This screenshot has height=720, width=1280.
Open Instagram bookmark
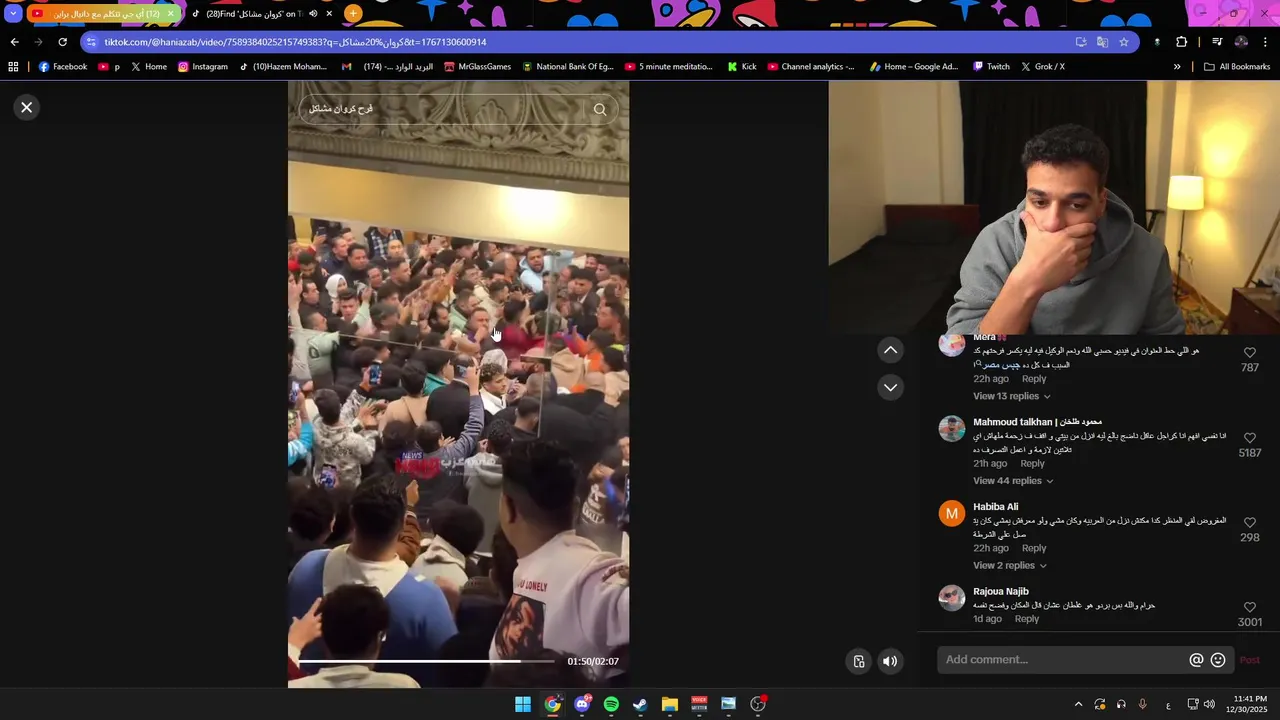click(203, 67)
